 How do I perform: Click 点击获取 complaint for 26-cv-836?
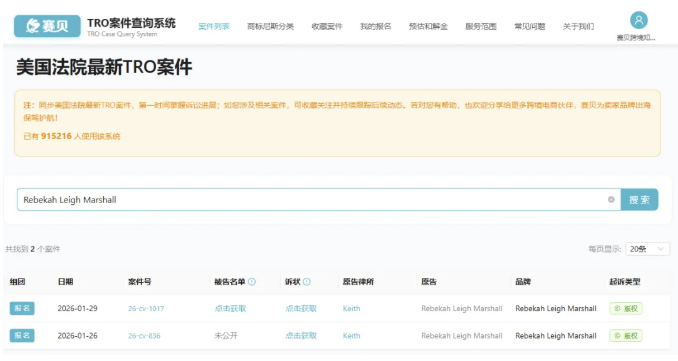[x=301, y=336]
